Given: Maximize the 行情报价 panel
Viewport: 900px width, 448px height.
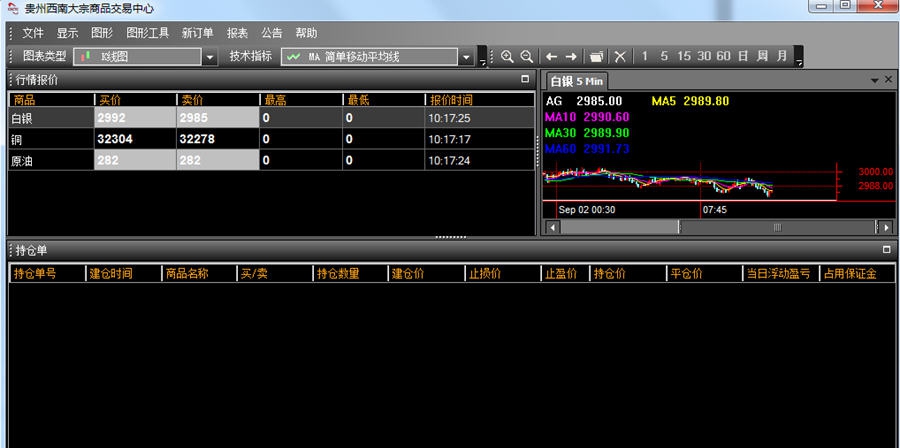Looking at the screenshot, I should pyautogui.click(x=526, y=79).
